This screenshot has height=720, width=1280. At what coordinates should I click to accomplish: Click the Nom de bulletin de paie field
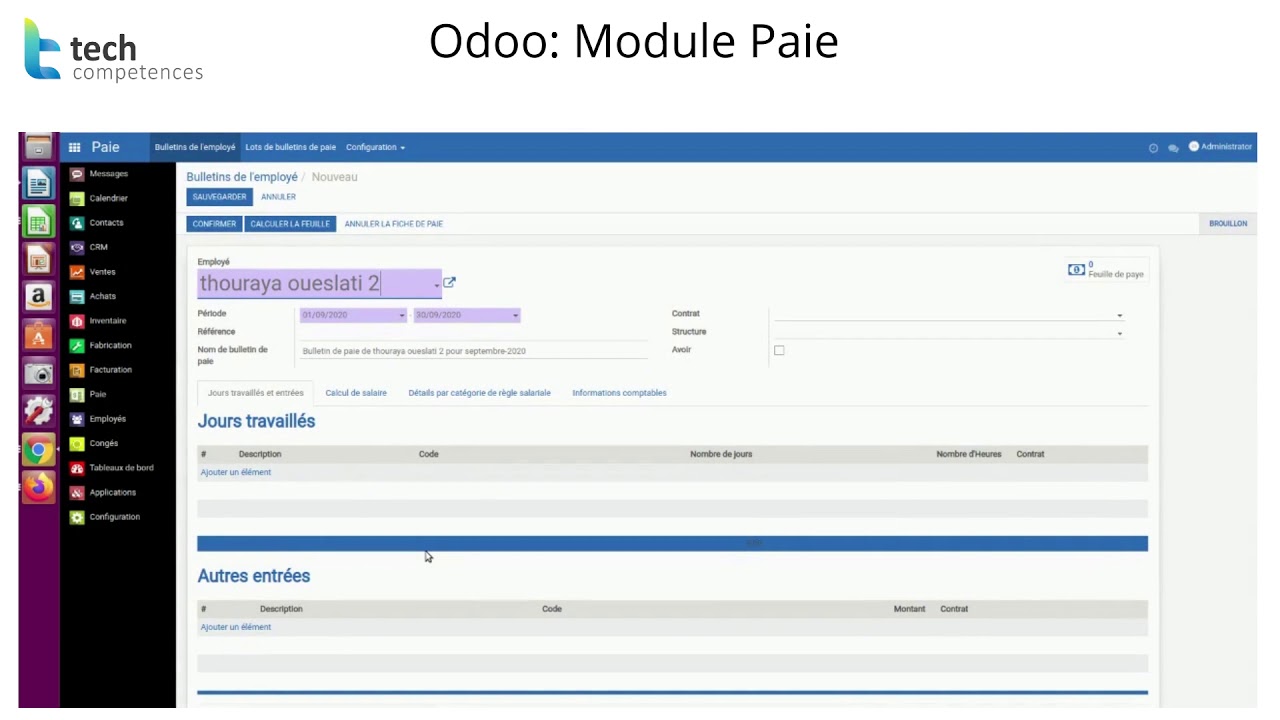pos(474,351)
